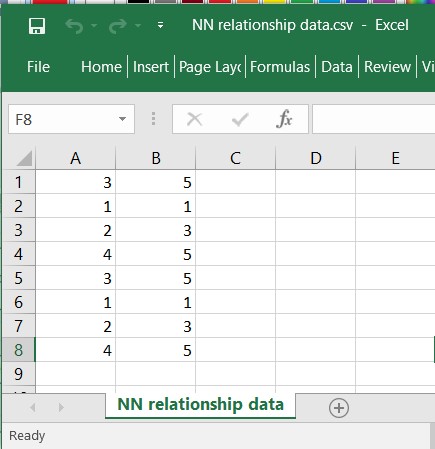Click the New Sheet plus button
The image size is (435, 449).
point(339,408)
